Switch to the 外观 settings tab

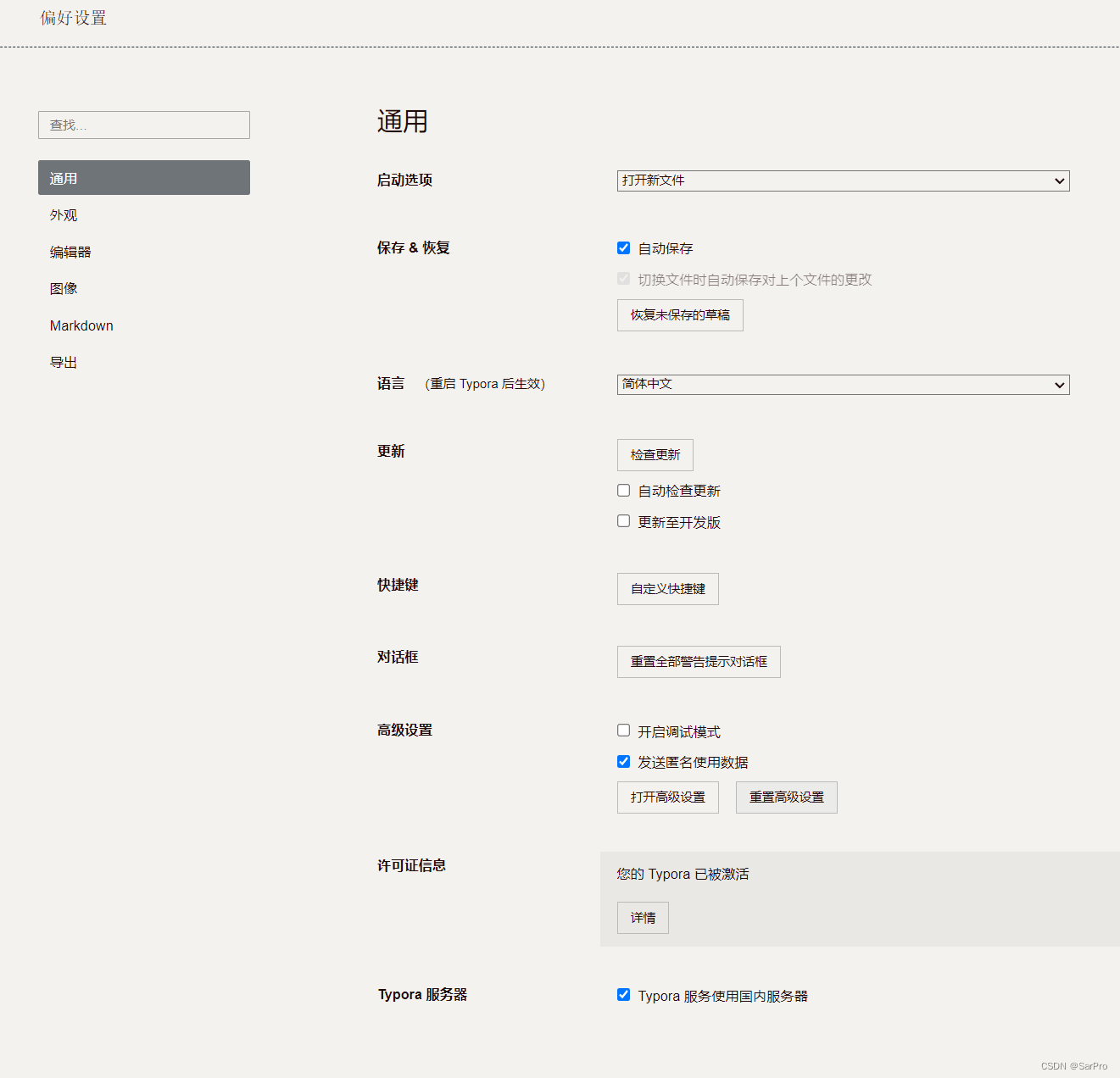point(64,215)
